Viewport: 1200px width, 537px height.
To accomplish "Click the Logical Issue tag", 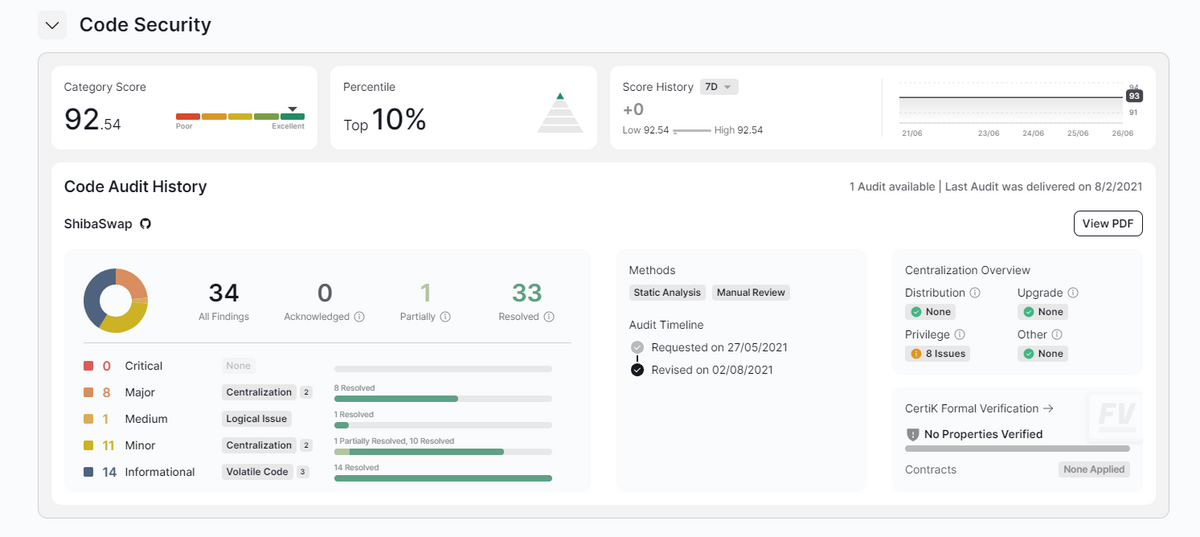I will pos(257,419).
